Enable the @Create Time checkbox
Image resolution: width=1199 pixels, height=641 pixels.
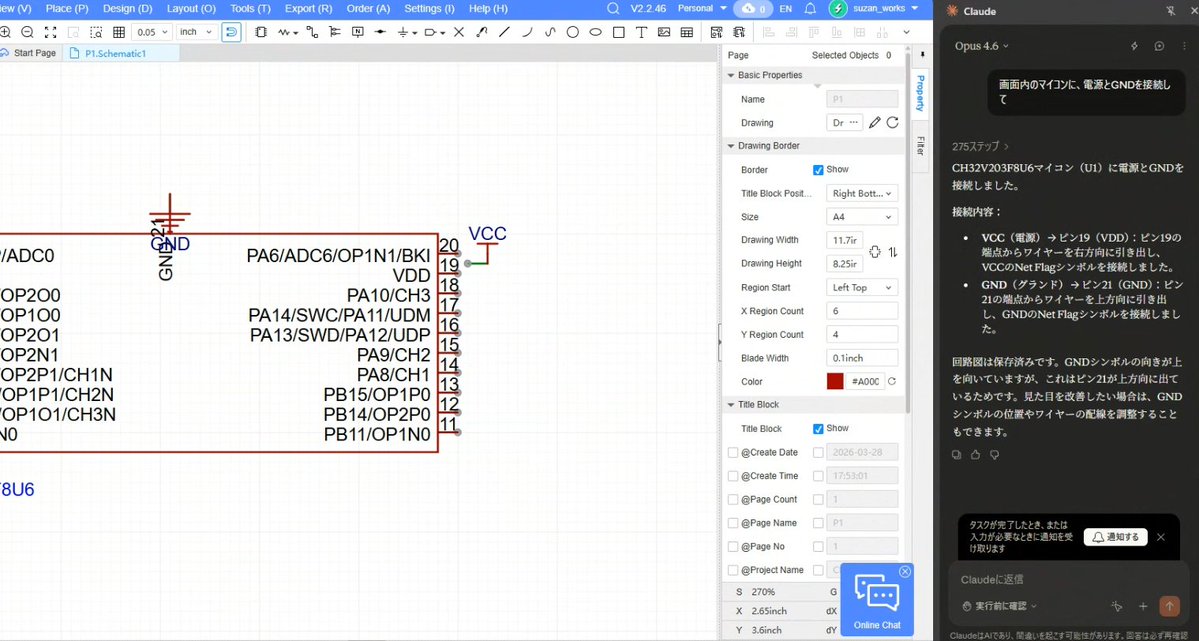[733, 476]
